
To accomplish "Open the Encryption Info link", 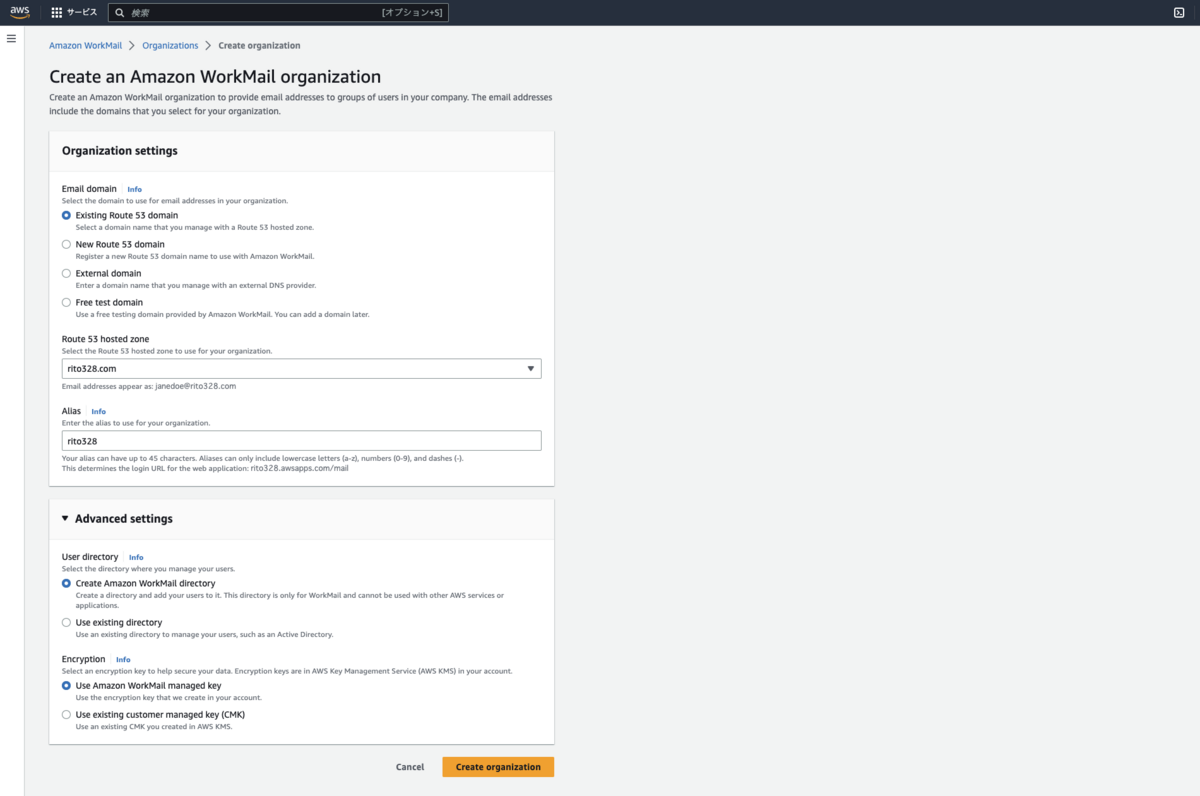I will coord(123,658).
